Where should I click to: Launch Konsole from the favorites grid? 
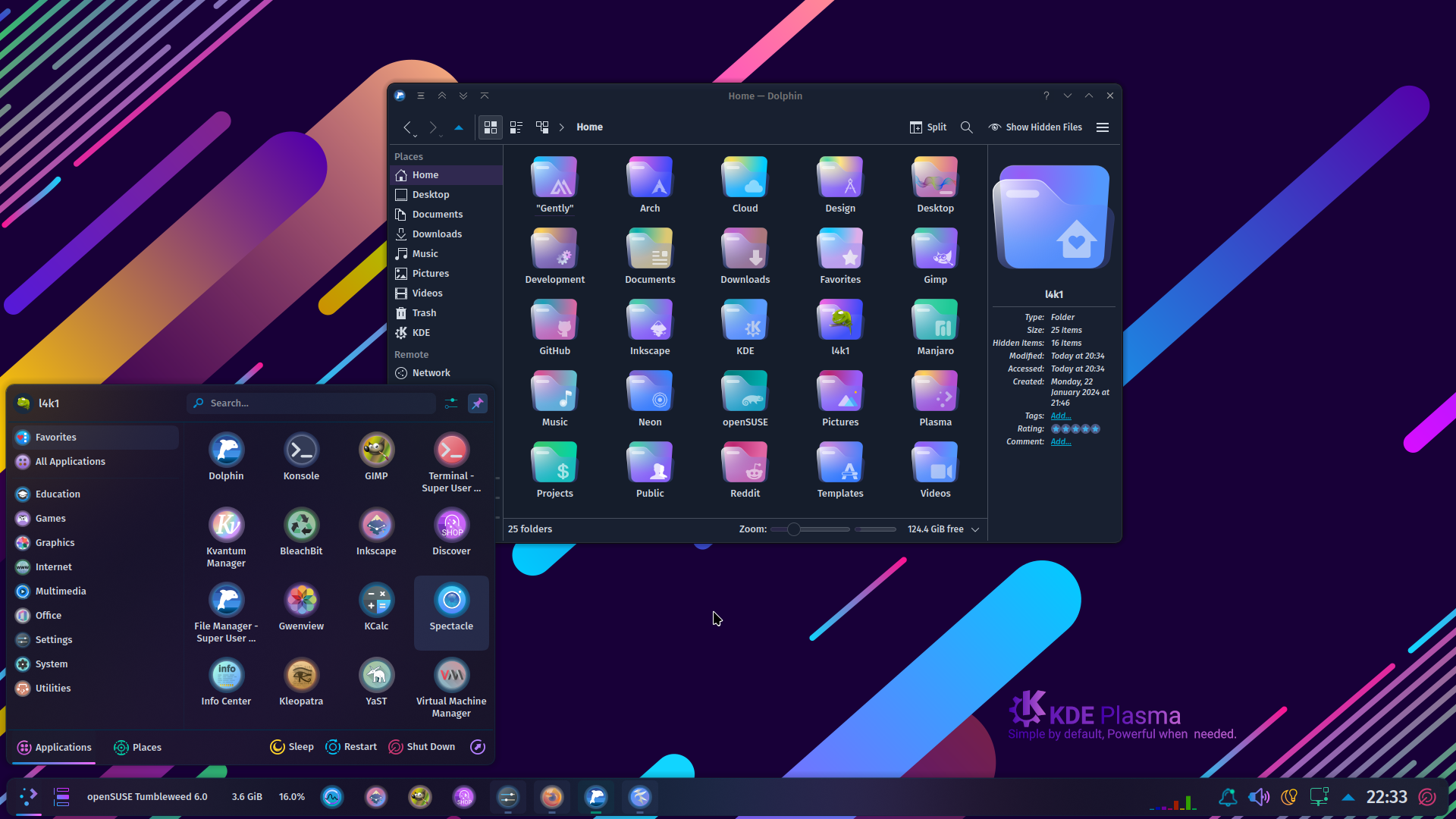click(301, 457)
